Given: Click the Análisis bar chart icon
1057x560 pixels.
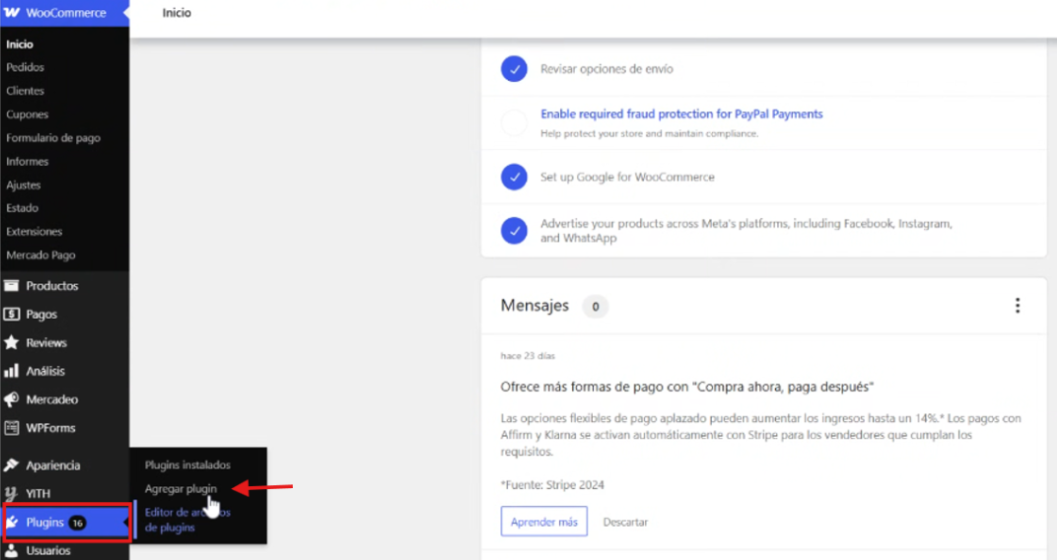Looking at the screenshot, I should pyautogui.click(x=11, y=371).
